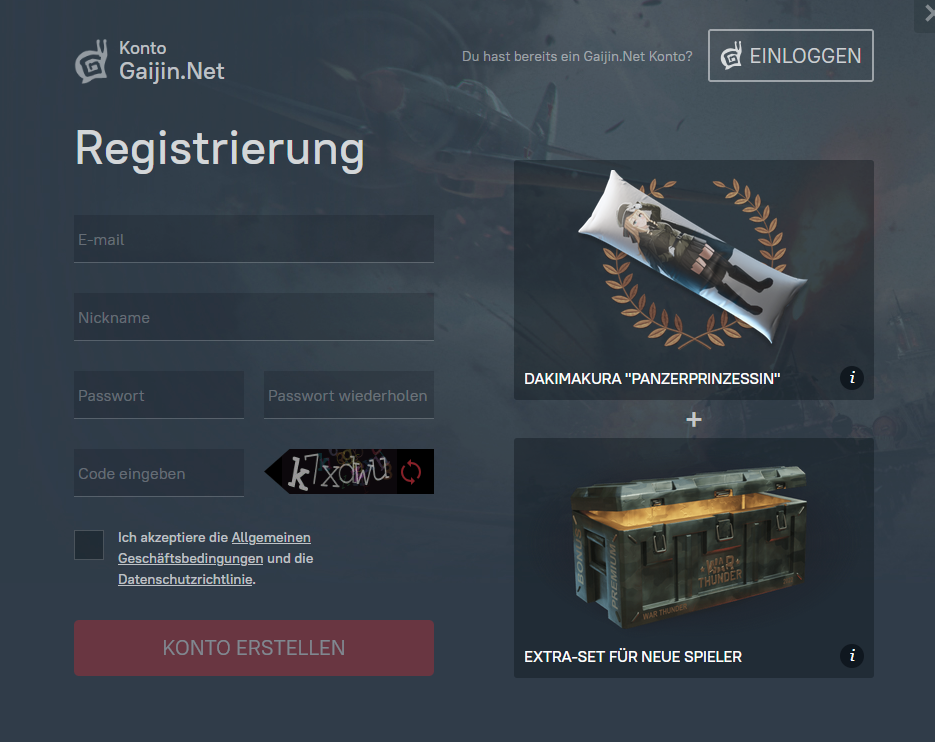Image resolution: width=935 pixels, height=742 pixels.
Task: Focus the E-mail input field
Action: click(x=254, y=239)
